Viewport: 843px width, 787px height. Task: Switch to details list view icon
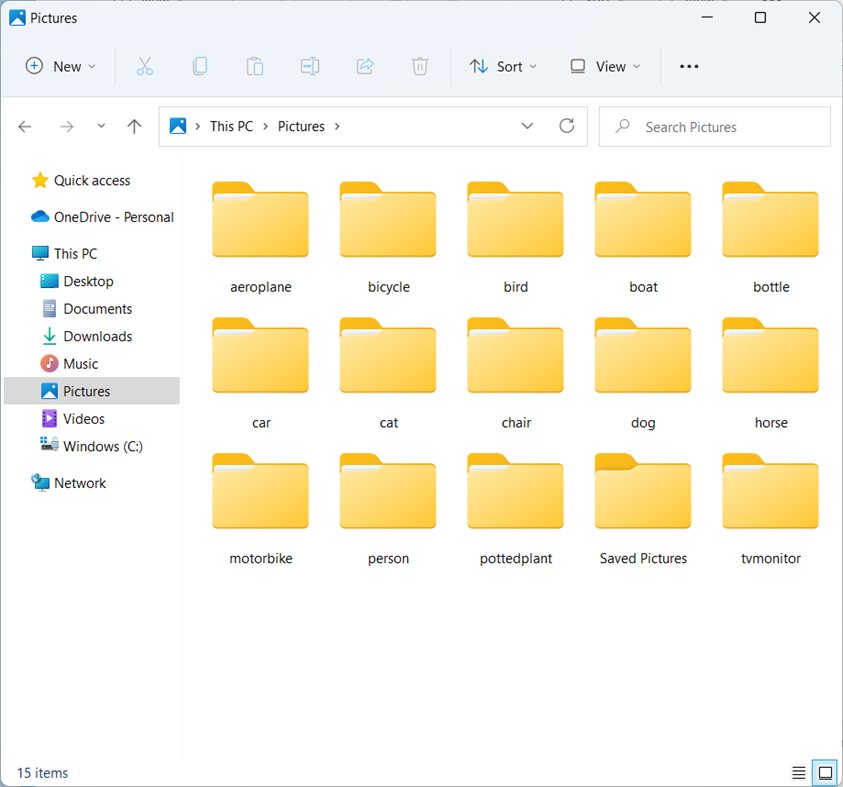798,772
